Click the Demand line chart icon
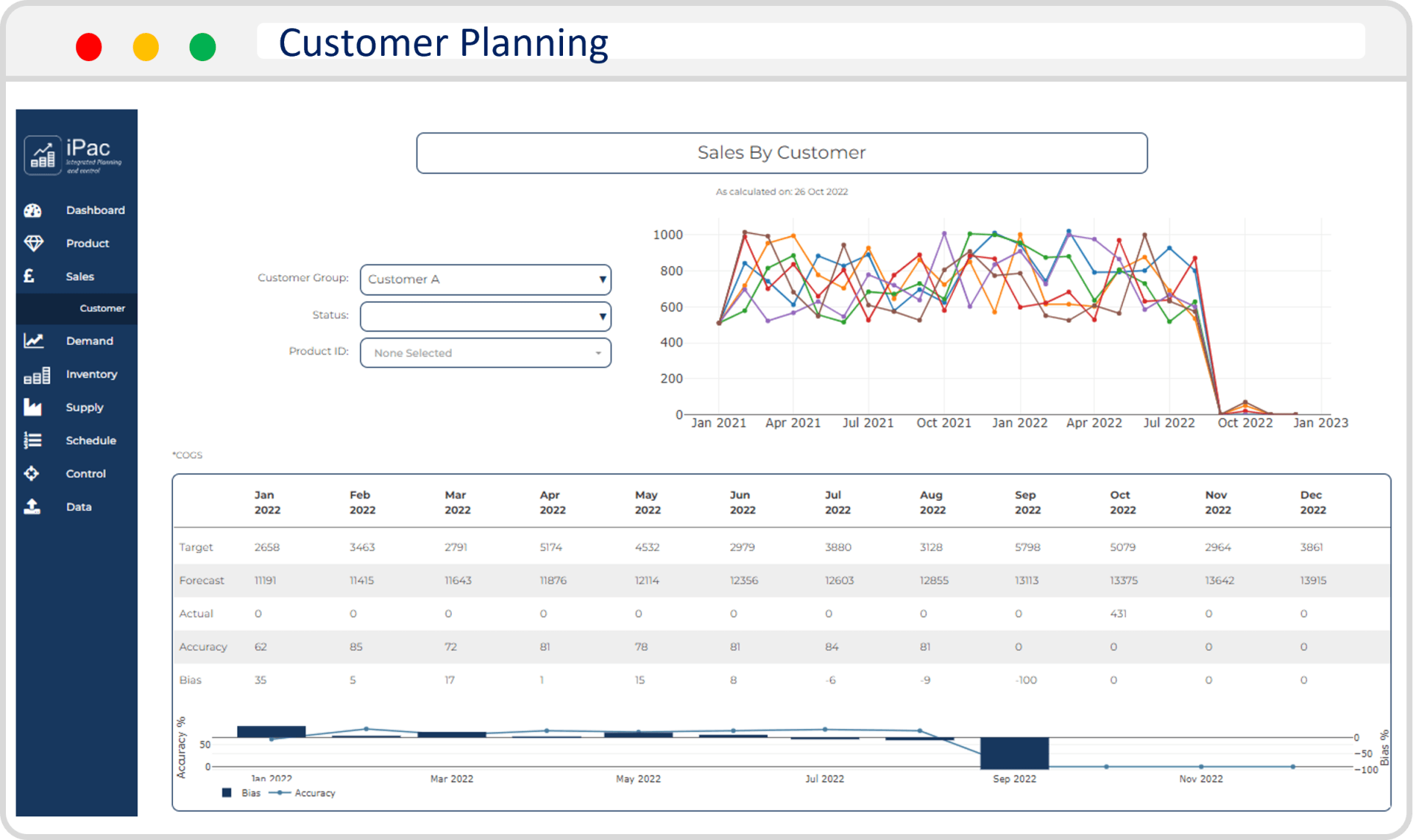The width and height of the screenshot is (1413, 840). tap(33, 341)
